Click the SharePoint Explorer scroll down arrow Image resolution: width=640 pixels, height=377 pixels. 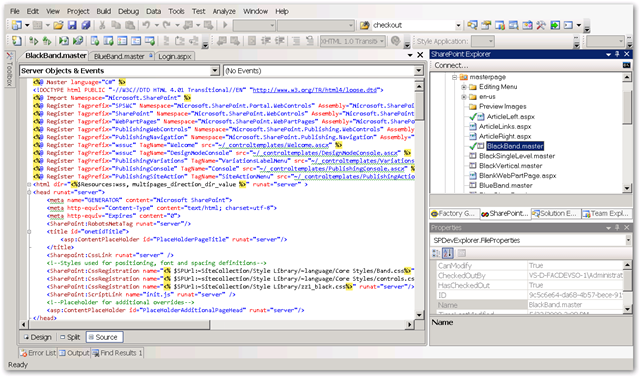[x=627, y=188]
